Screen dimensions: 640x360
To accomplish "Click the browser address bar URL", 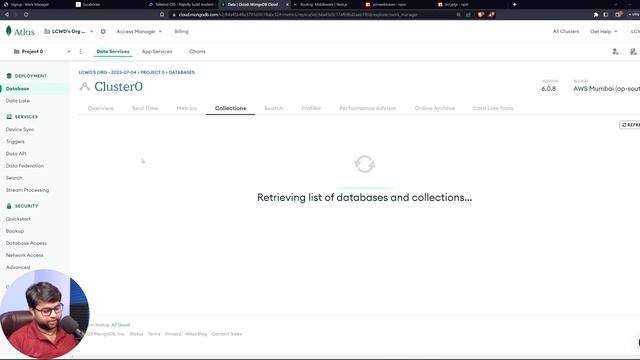I will (x=298, y=15).
